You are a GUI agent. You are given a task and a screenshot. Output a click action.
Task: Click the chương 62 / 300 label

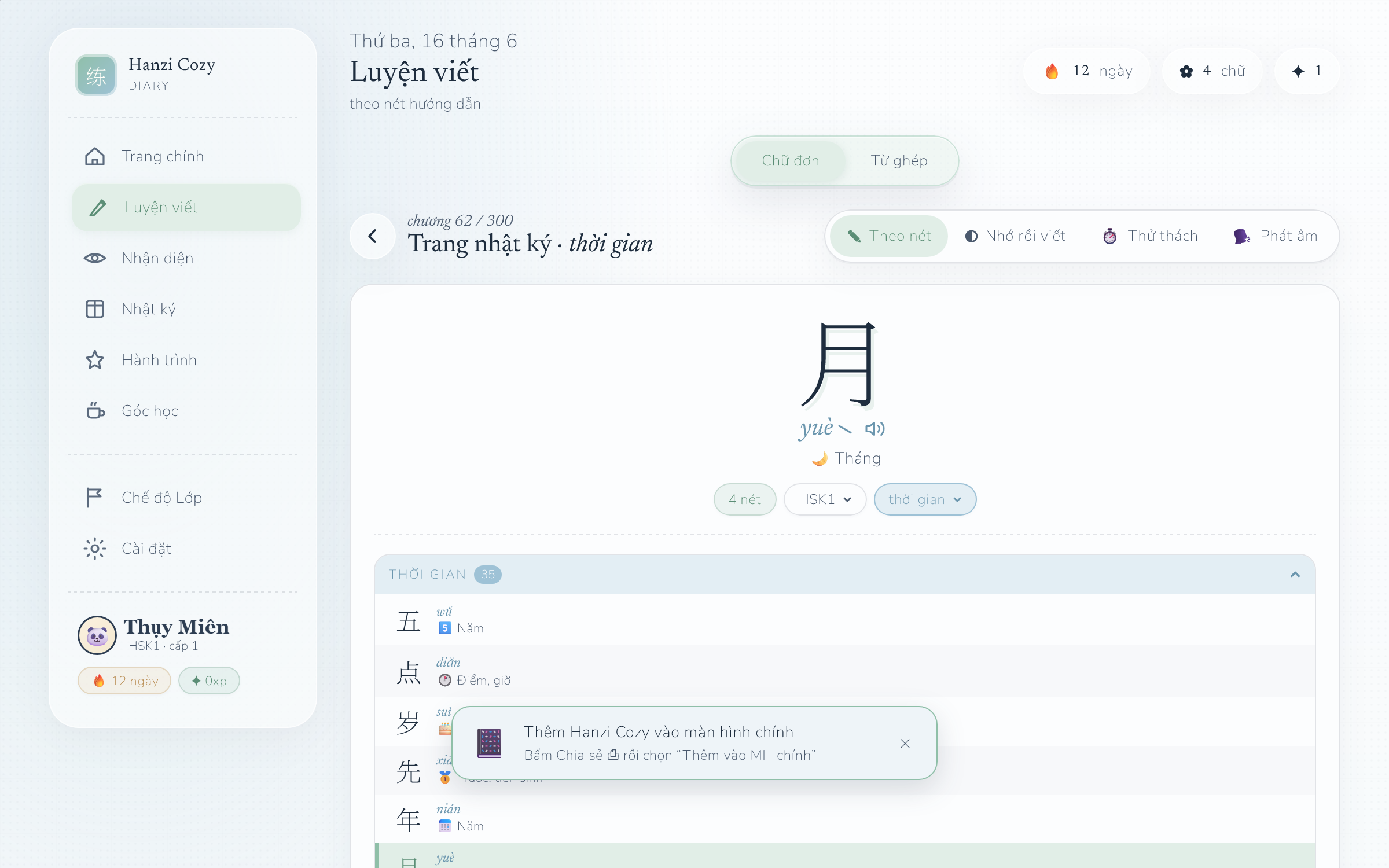(460, 220)
